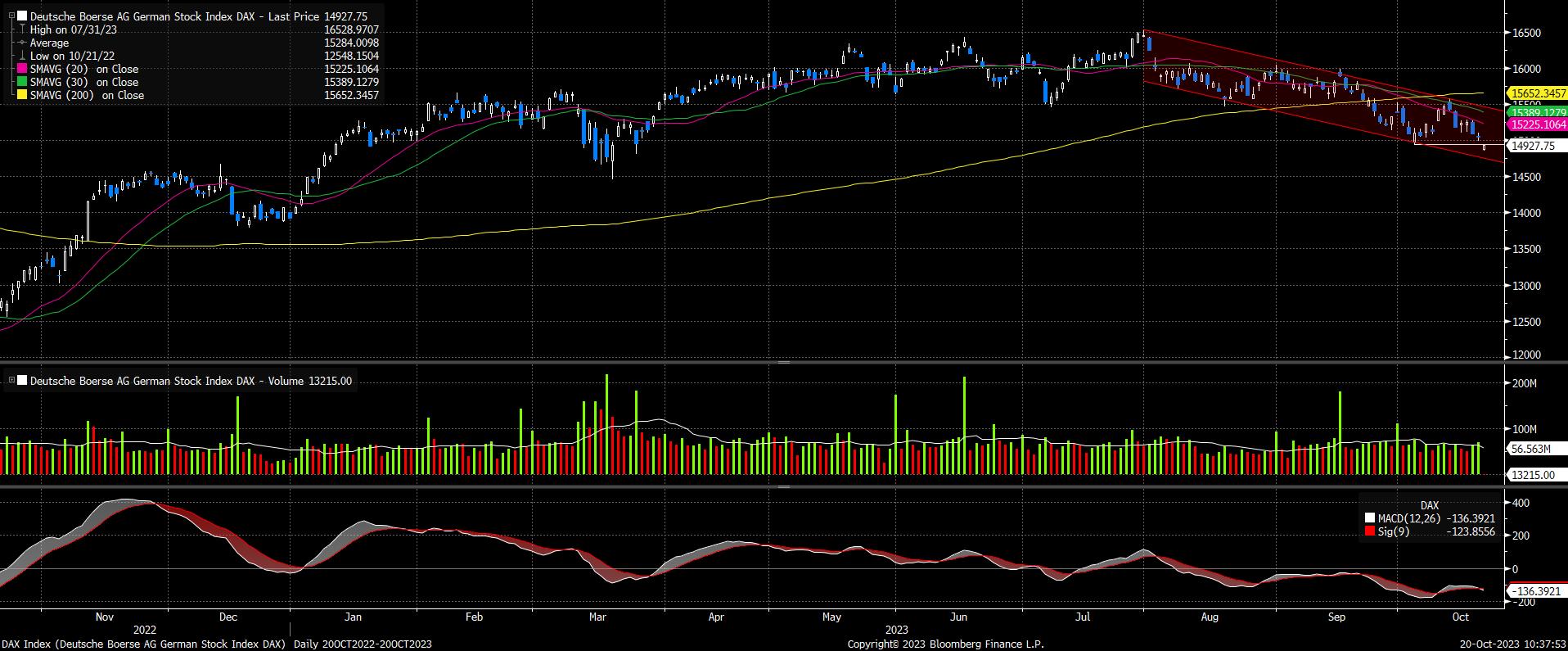The height and width of the screenshot is (651, 1568).
Task: Click the Jul label on the time axis
Action: pos(1084,617)
